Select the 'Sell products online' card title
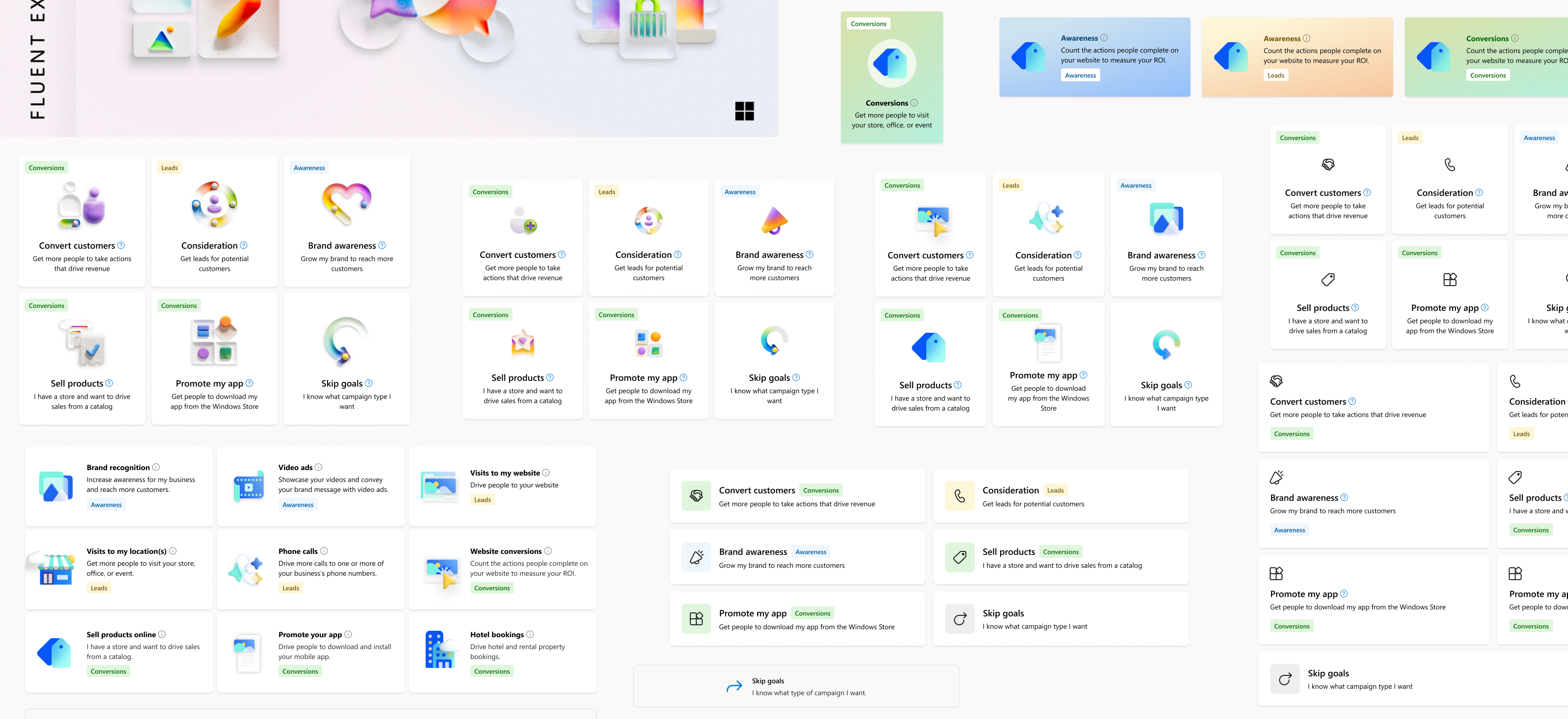The height and width of the screenshot is (719, 1568). [x=121, y=634]
